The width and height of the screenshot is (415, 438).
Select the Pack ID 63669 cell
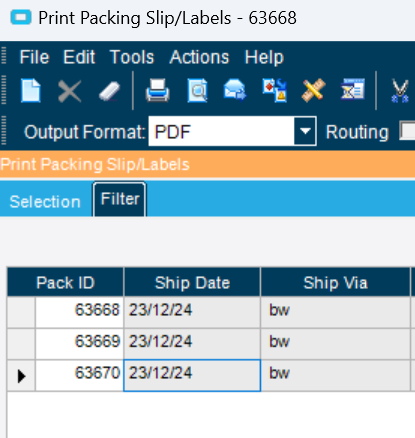[79, 341]
